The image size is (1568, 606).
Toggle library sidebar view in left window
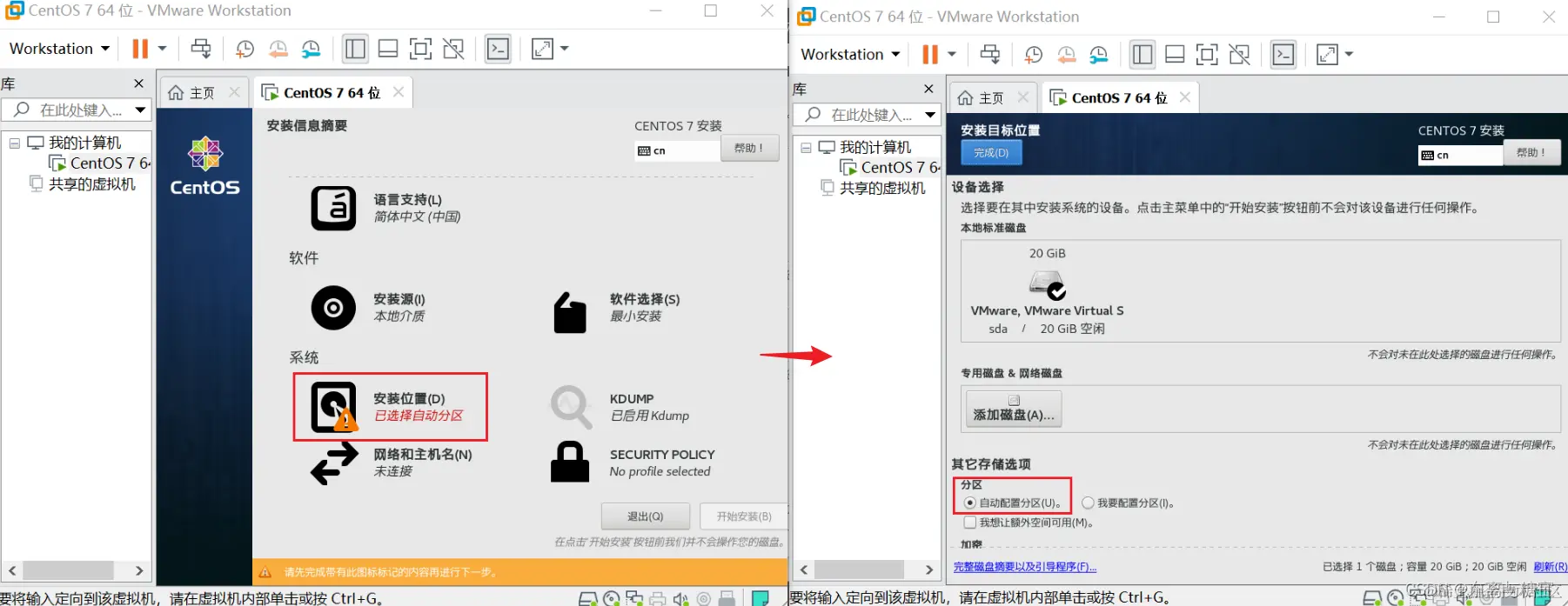(x=355, y=49)
